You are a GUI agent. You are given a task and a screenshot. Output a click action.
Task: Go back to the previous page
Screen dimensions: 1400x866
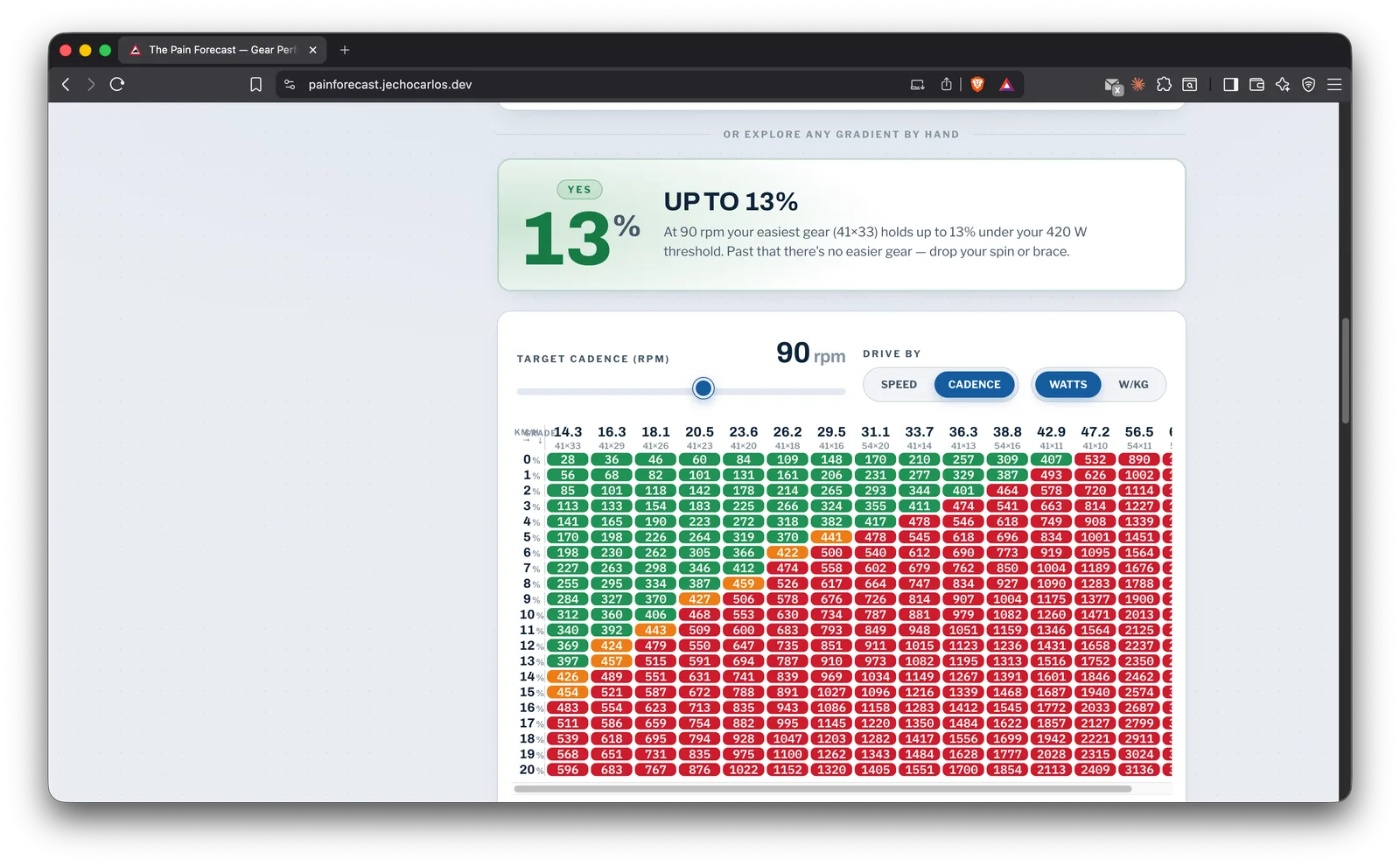(x=66, y=85)
